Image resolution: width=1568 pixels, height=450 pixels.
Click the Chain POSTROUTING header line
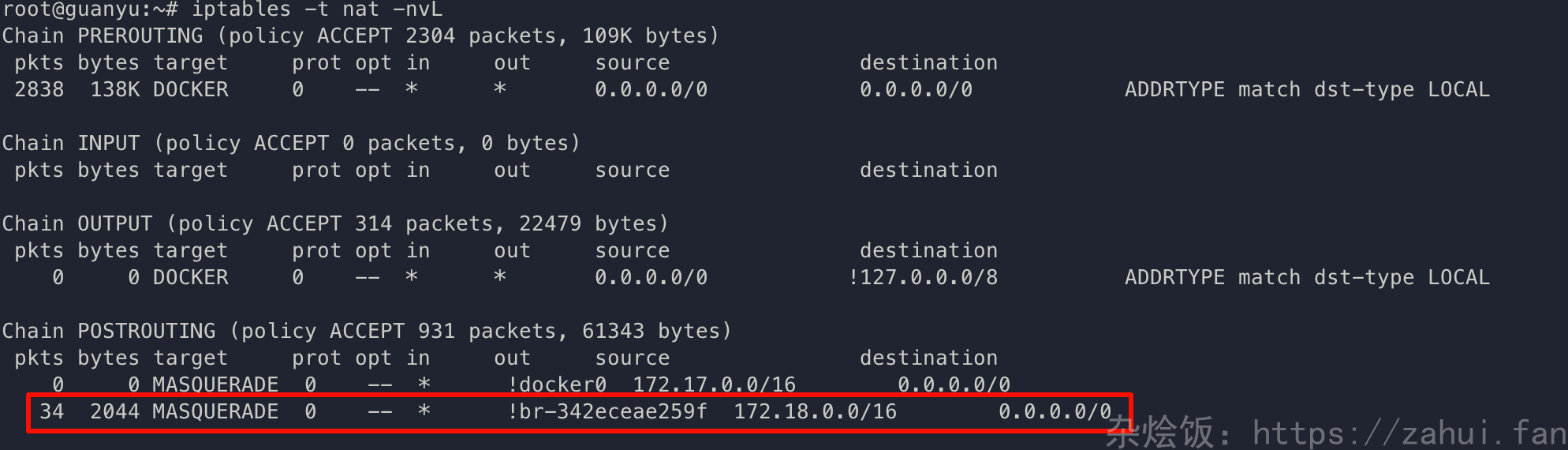tap(367, 332)
